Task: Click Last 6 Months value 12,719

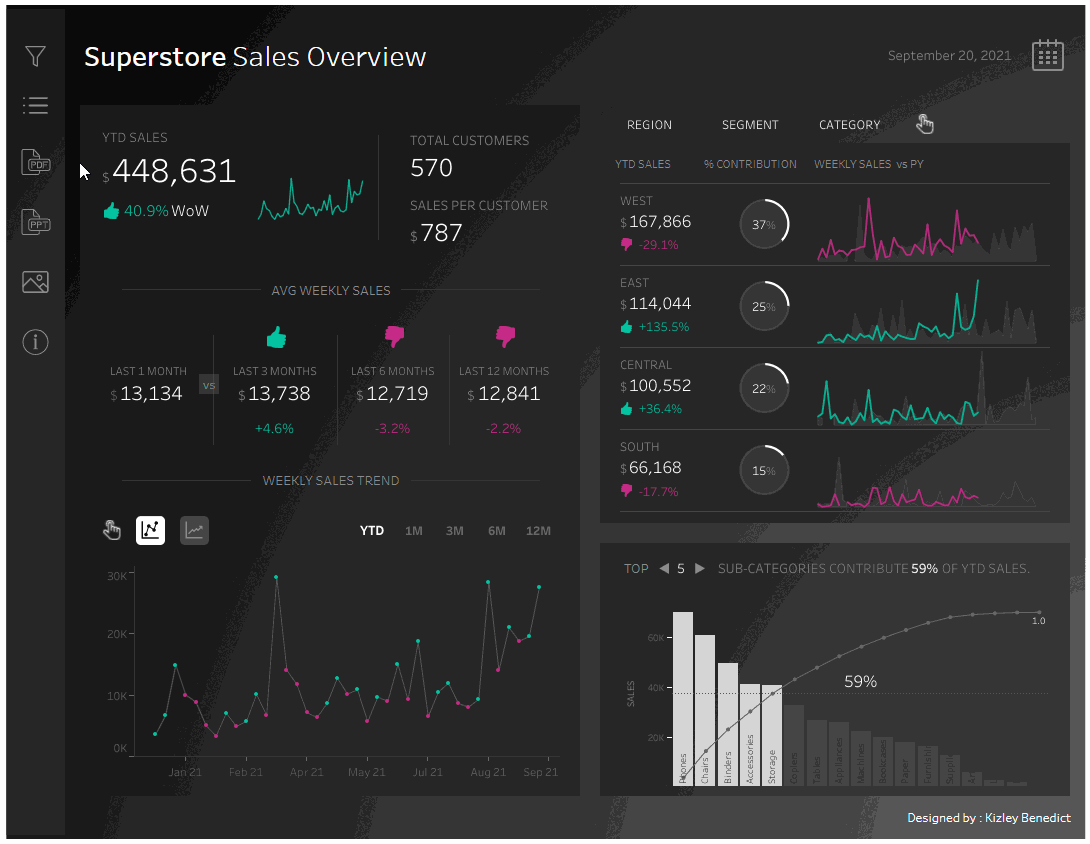Action: click(x=397, y=393)
